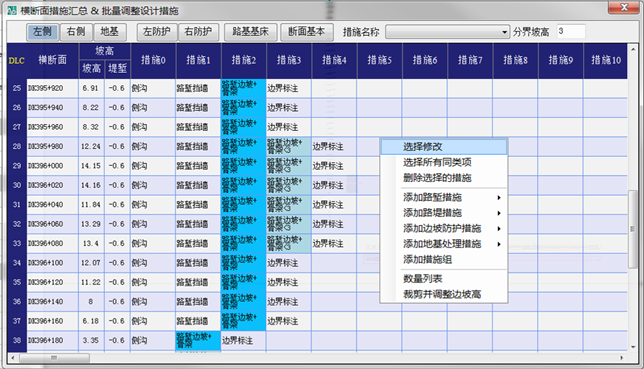Viewport: 644px width, 369px height.
Task: Click the 措施2 column header
Action: point(244,60)
